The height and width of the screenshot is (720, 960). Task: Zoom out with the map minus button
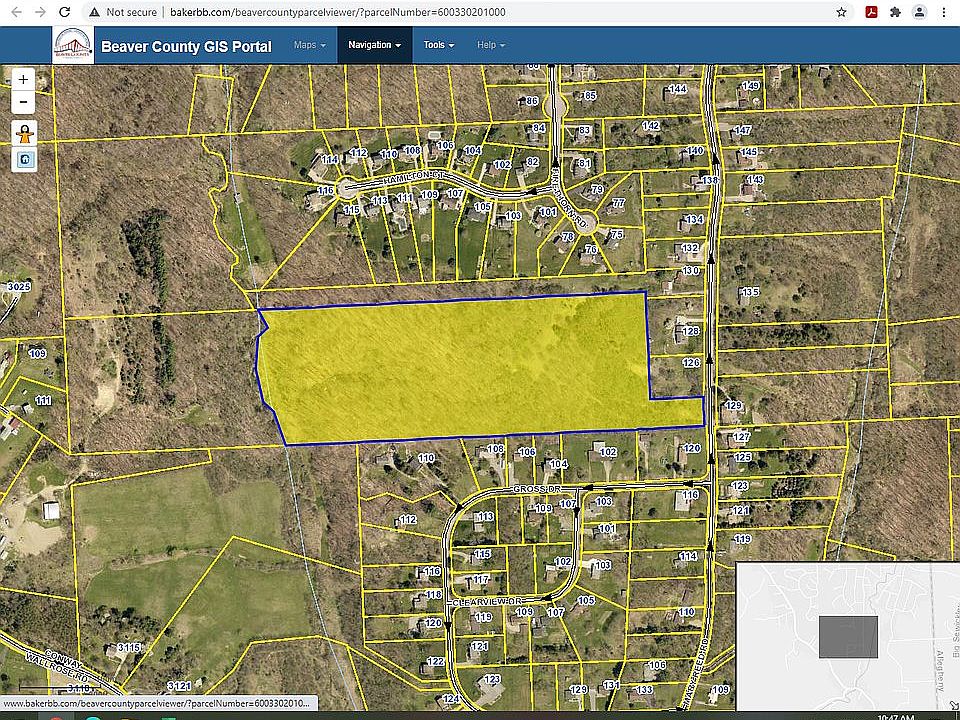pyautogui.click(x=24, y=102)
